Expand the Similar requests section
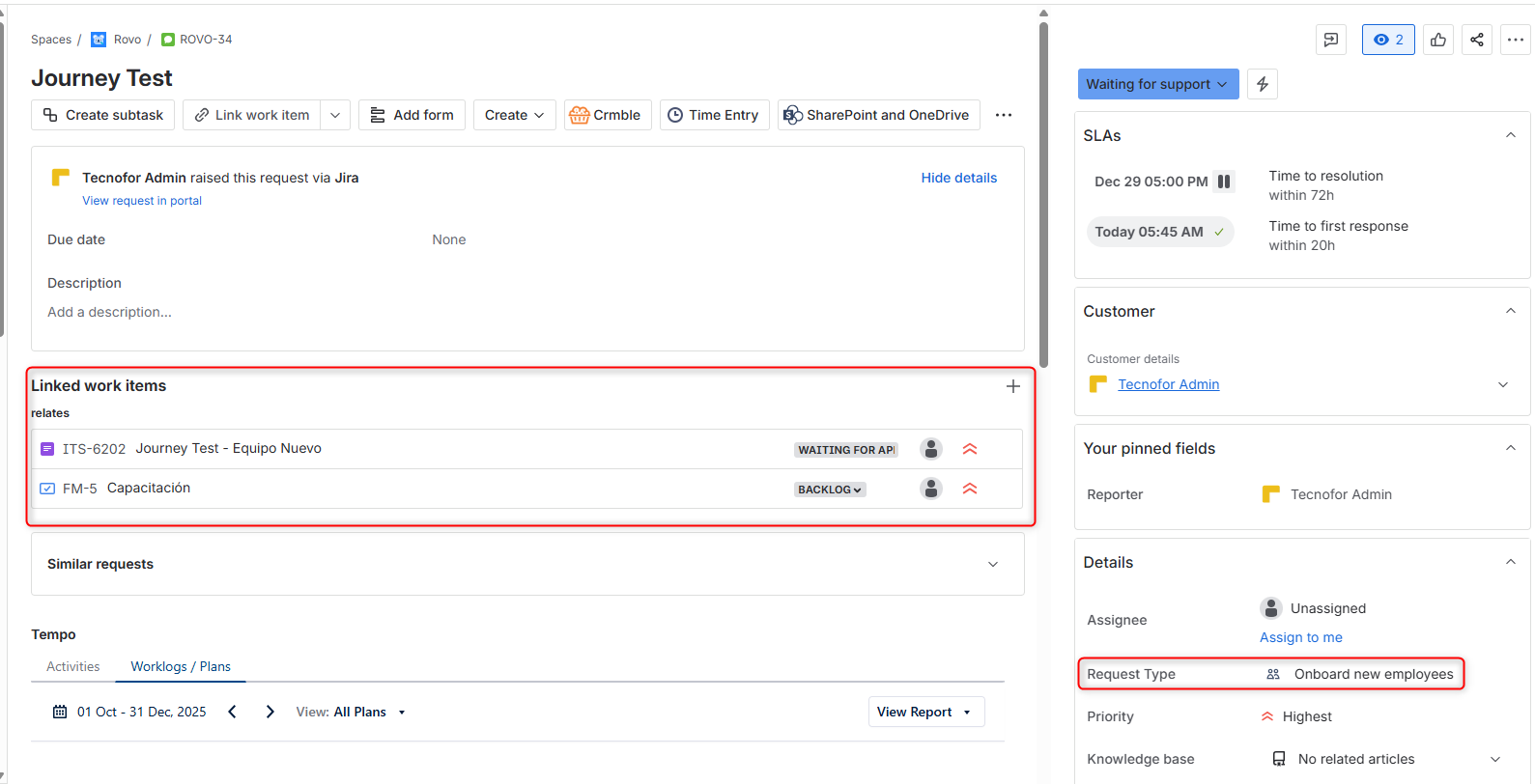The height and width of the screenshot is (784, 1535). click(x=992, y=564)
